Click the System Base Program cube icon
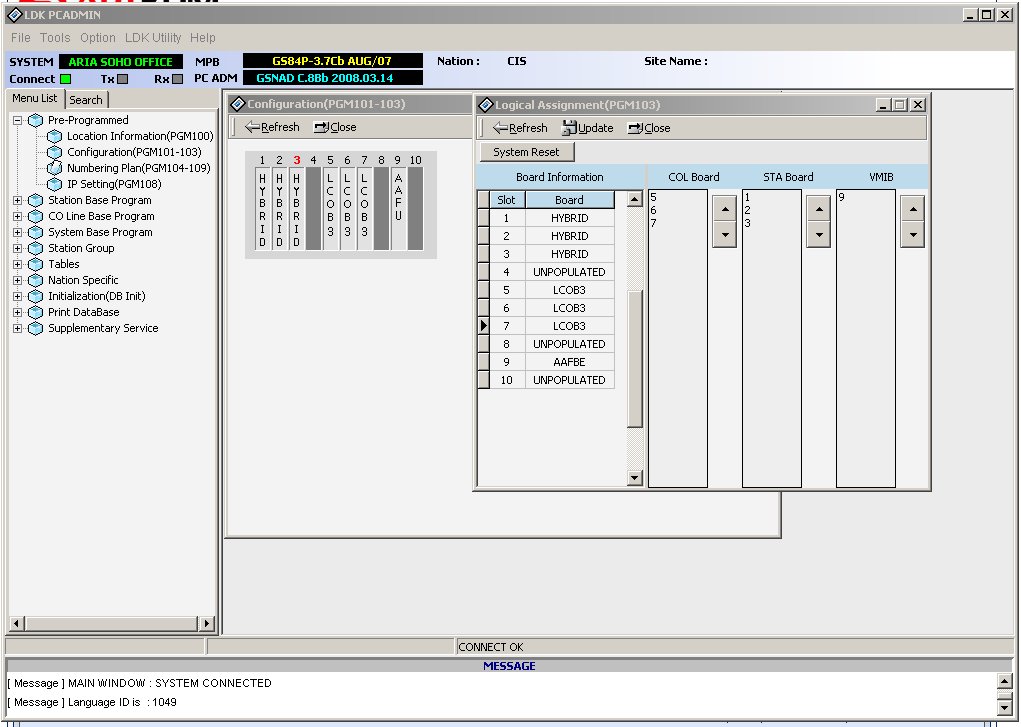This screenshot has width=1021, height=727. tap(36, 233)
